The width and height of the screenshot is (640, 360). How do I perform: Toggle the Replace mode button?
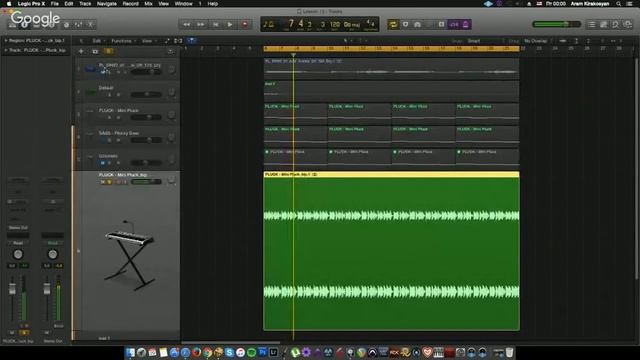coord(405,24)
